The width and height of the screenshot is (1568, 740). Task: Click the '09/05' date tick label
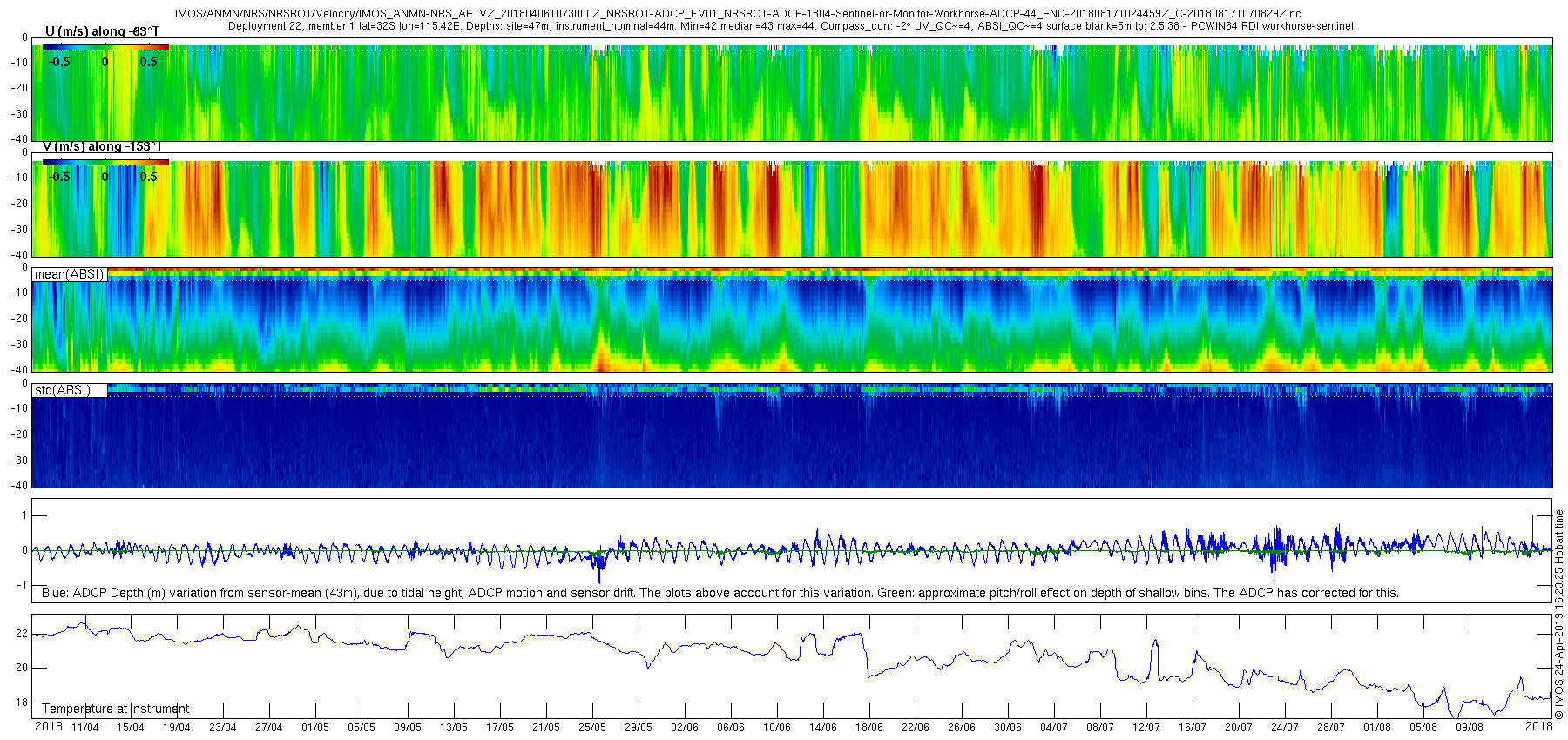tap(408, 728)
